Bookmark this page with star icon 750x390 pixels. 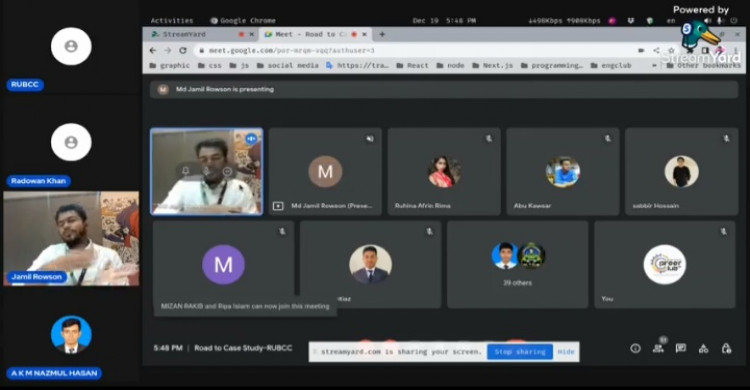coord(671,50)
